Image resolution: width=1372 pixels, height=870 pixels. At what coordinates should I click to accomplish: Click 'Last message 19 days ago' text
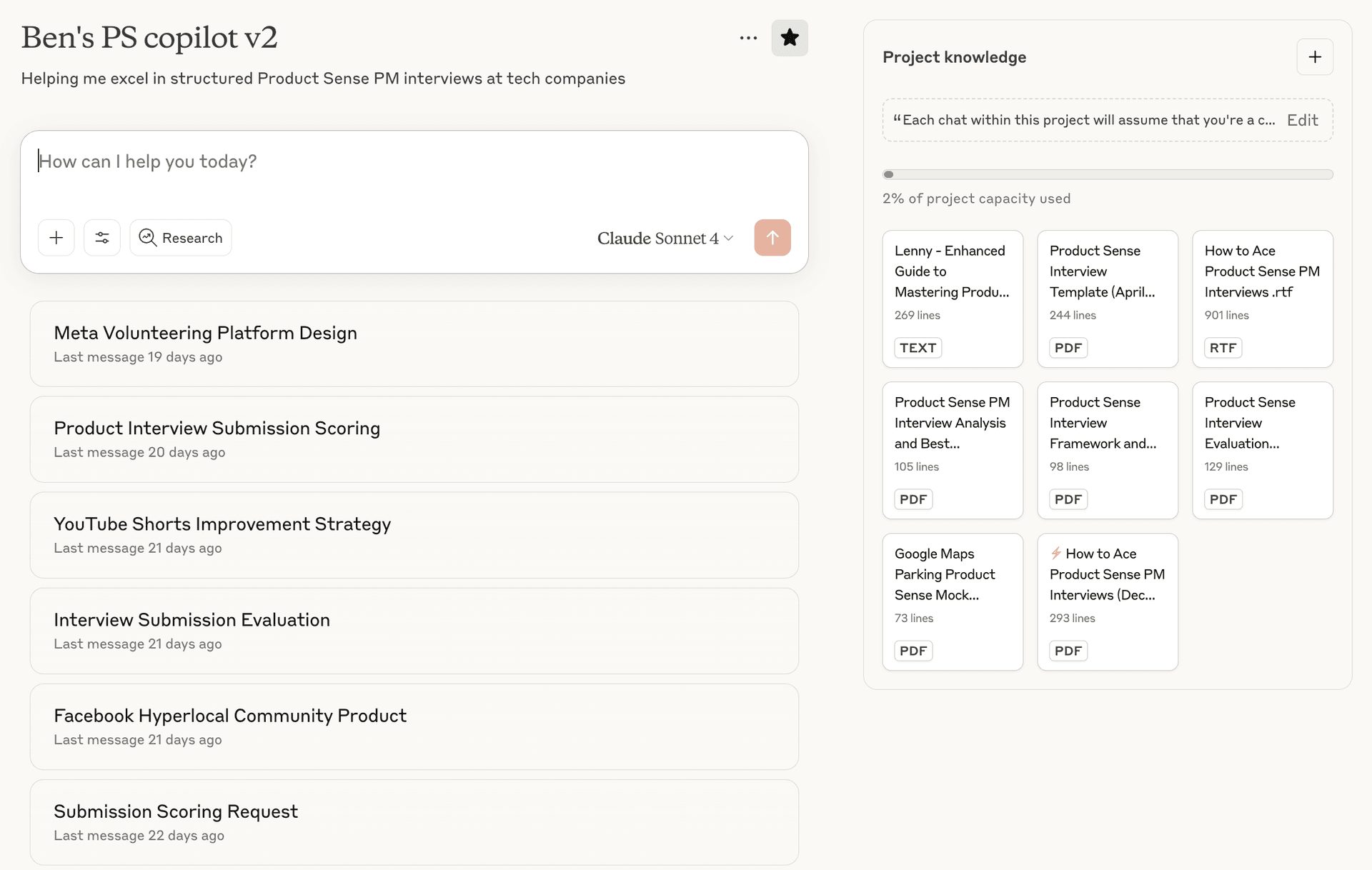pyautogui.click(x=138, y=357)
